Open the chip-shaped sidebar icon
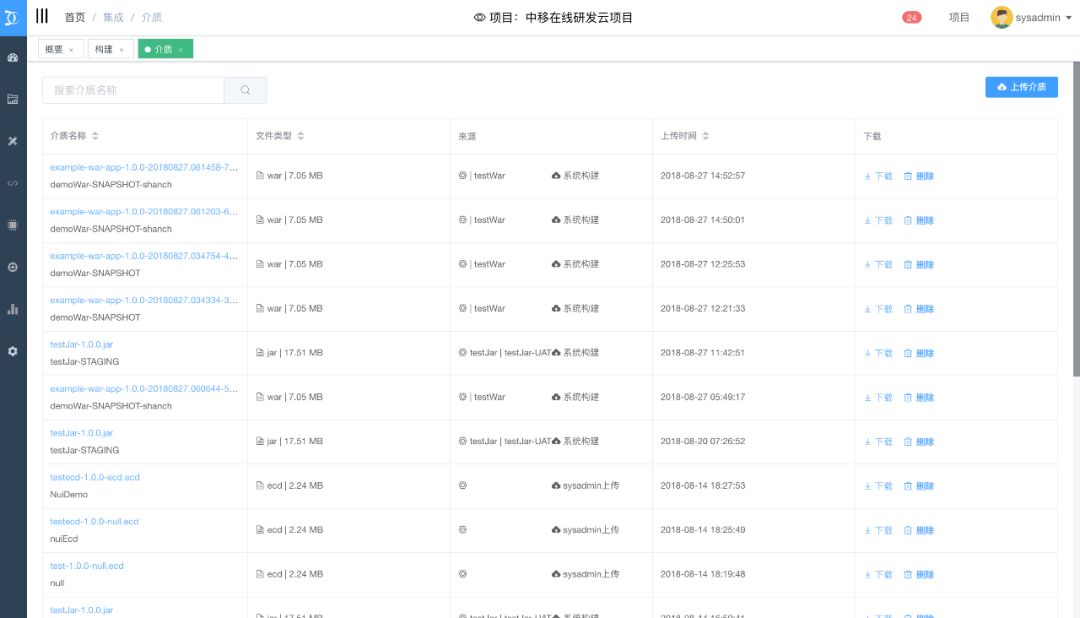Viewport: 1080px width, 618px height. point(12,225)
